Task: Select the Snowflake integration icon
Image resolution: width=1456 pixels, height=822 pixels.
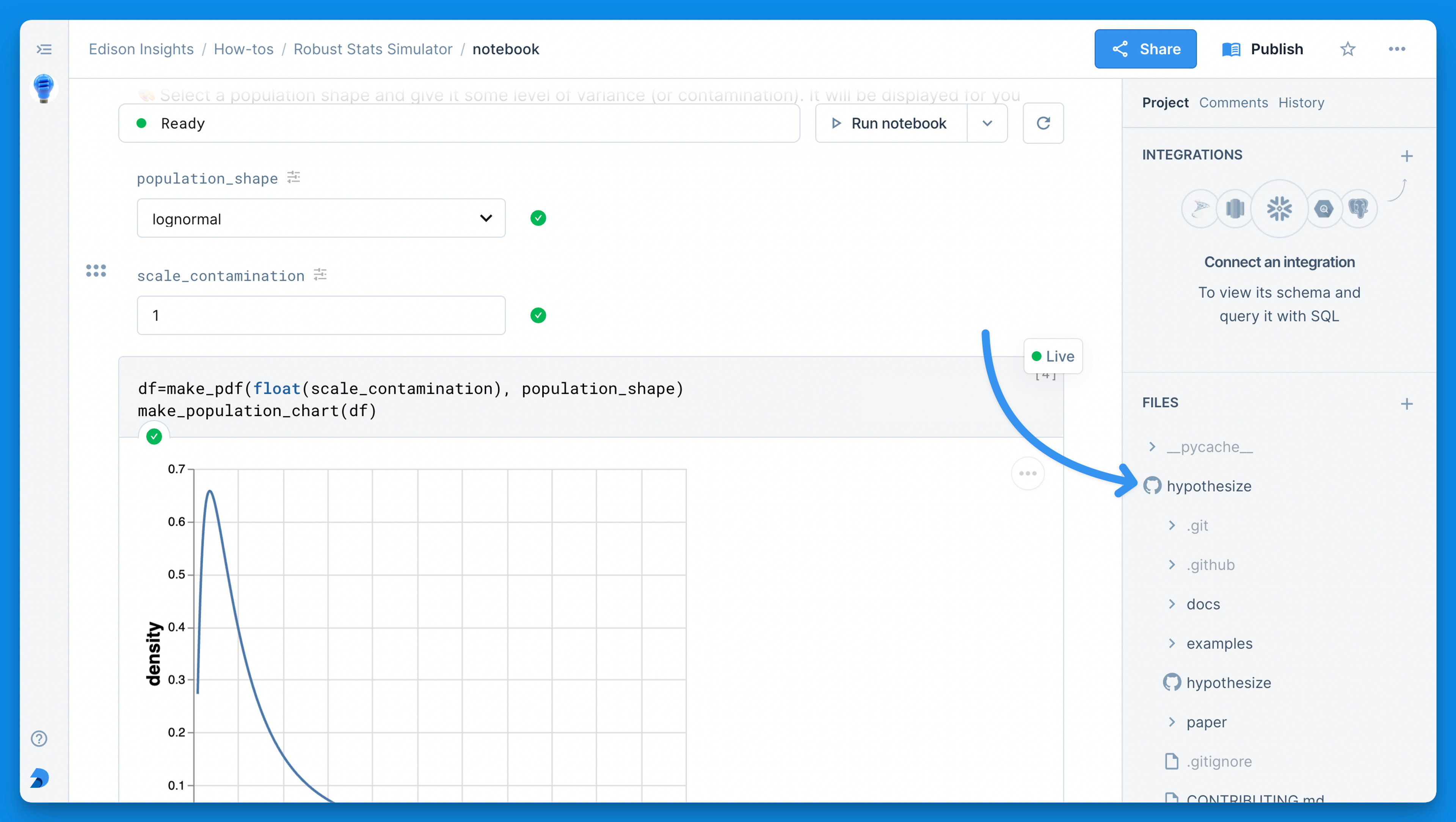Action: pos(1279,208)
